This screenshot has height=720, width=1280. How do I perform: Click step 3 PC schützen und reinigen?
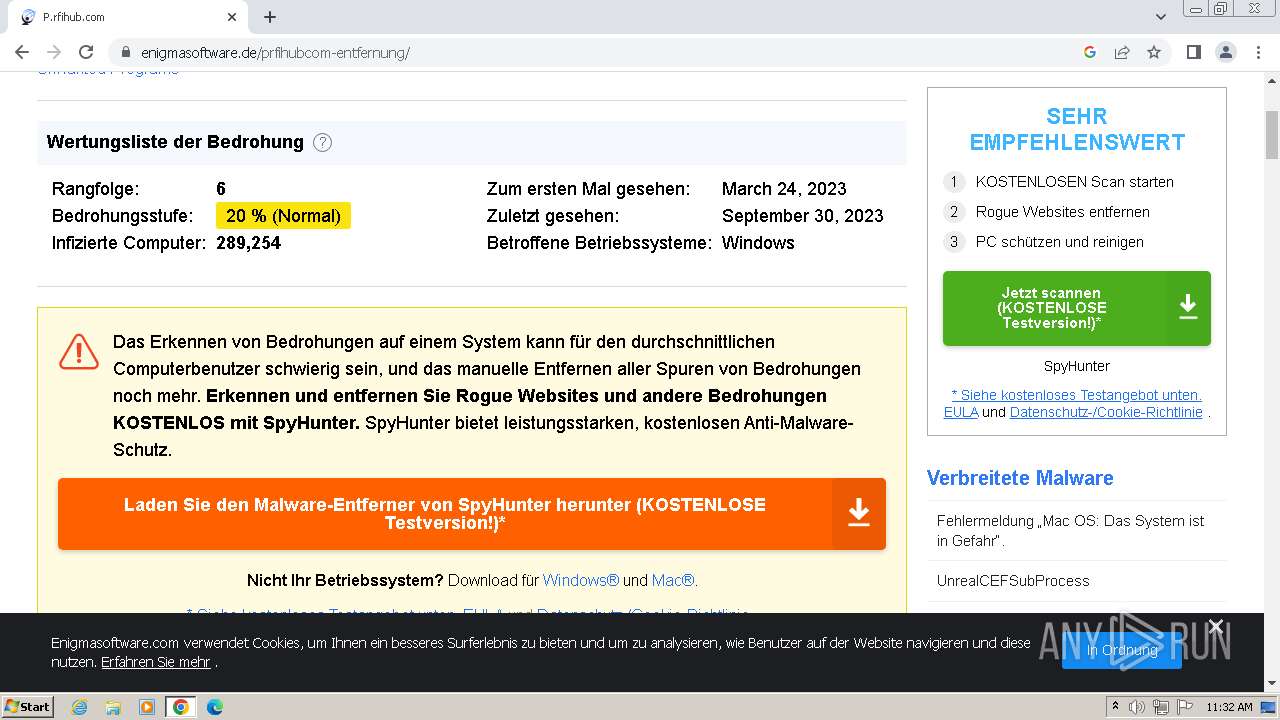1060,242
